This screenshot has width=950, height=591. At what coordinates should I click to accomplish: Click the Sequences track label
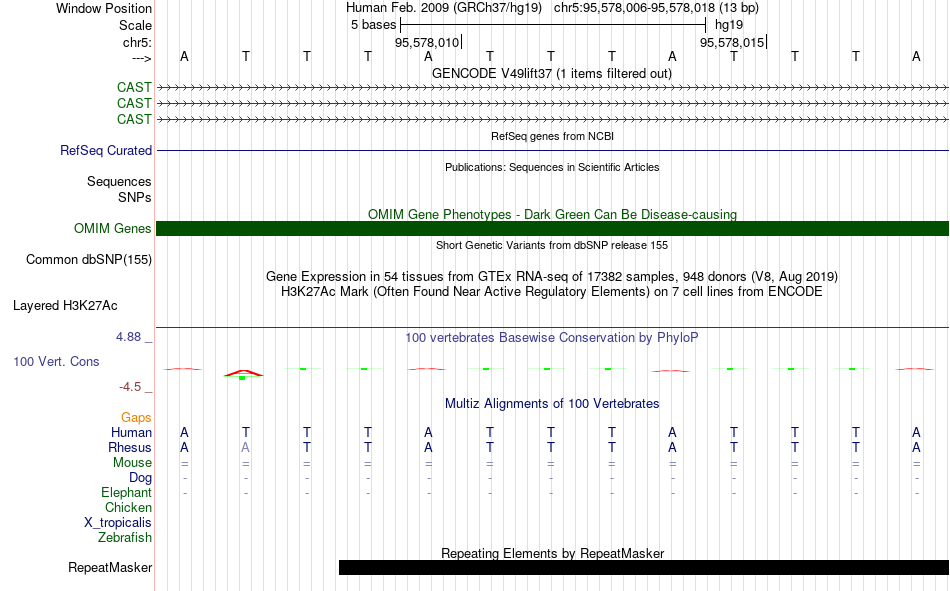click(119, 181)
